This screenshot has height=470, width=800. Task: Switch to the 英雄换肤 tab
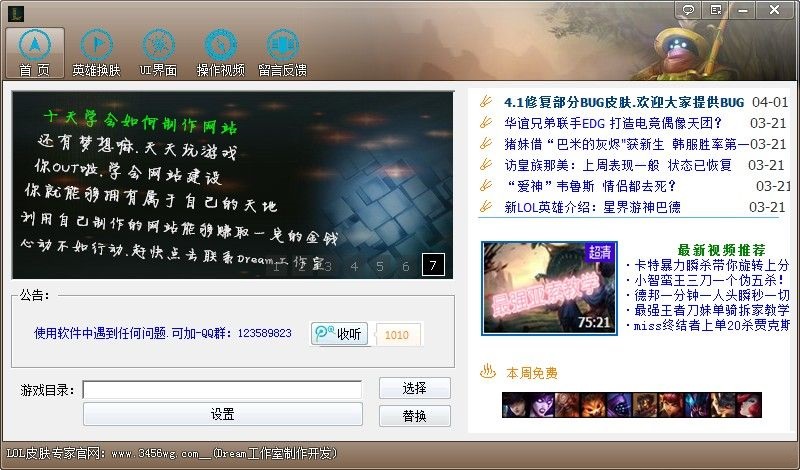pyautogui.click(x=96, y=53)
